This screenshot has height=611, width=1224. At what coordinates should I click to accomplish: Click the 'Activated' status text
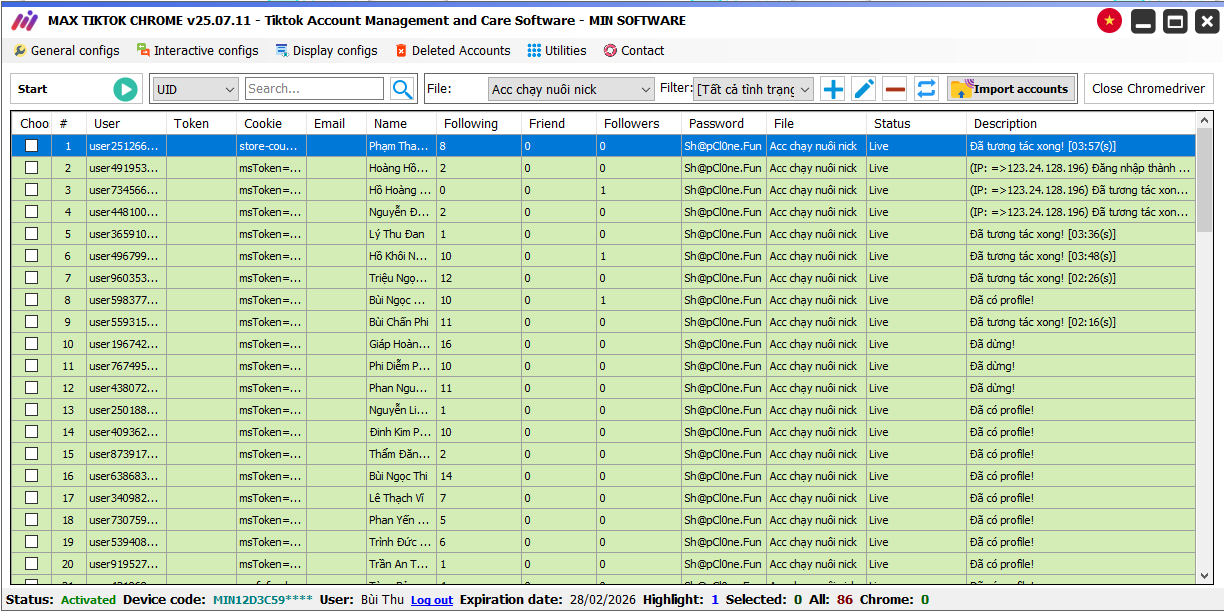(88, 600)
